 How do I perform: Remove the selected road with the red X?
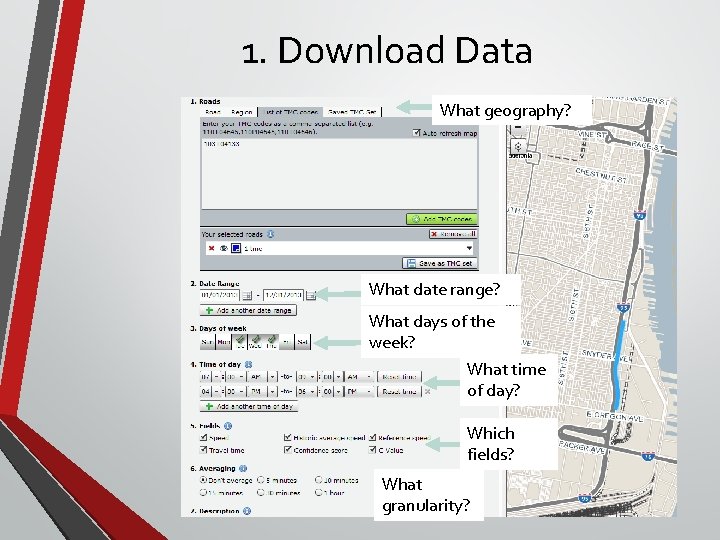pyautogui.click(x=211, y=248)
